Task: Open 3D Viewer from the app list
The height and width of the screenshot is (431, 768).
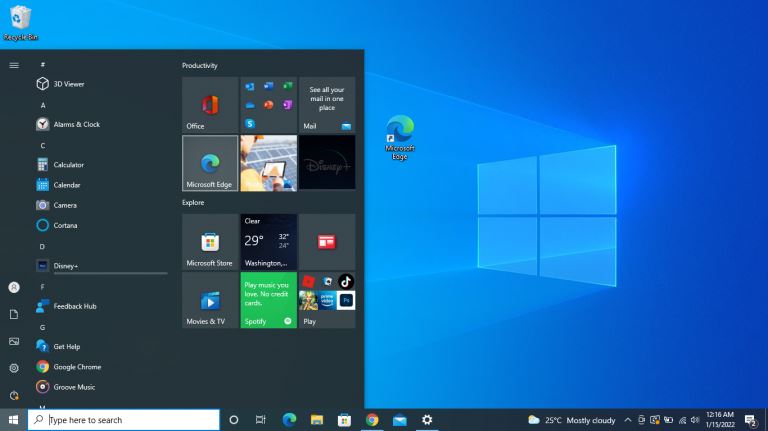Action: [100, 84]
